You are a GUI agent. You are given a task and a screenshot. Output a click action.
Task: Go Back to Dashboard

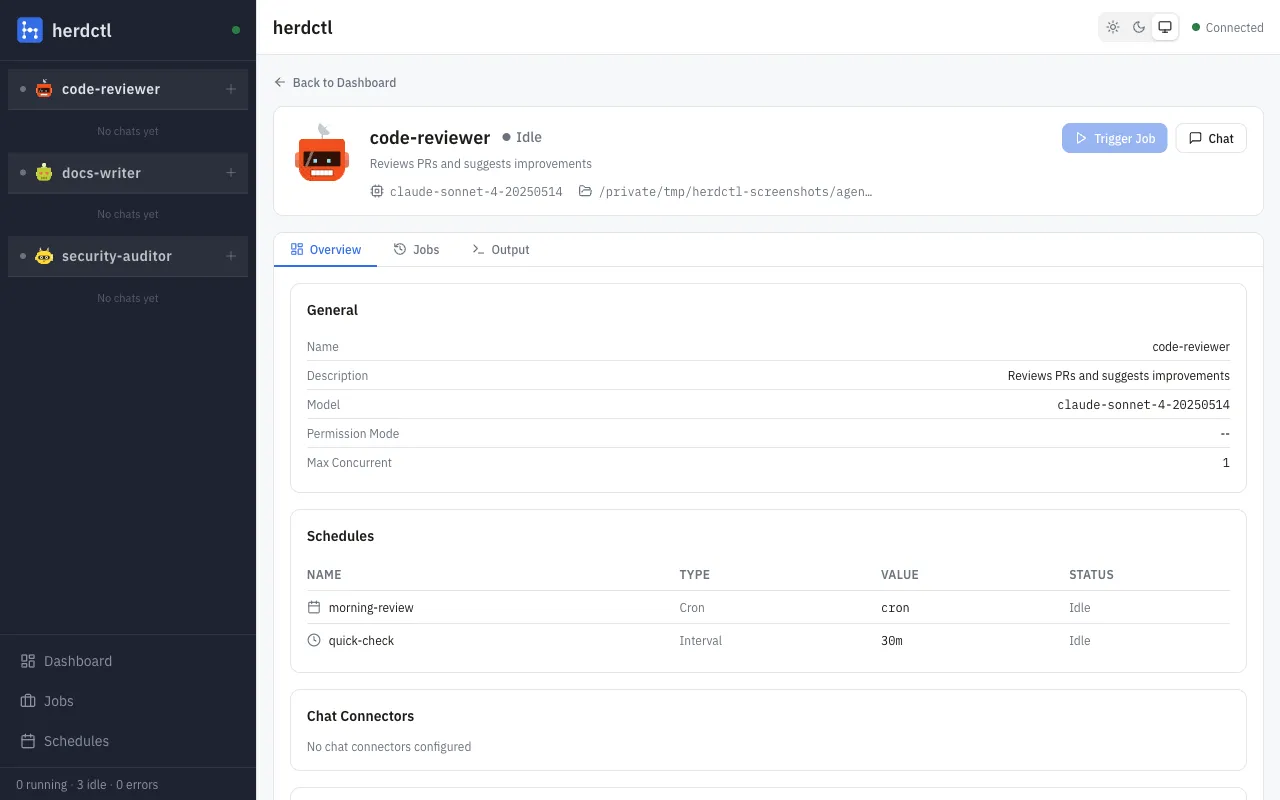click(x=335, y=82)
